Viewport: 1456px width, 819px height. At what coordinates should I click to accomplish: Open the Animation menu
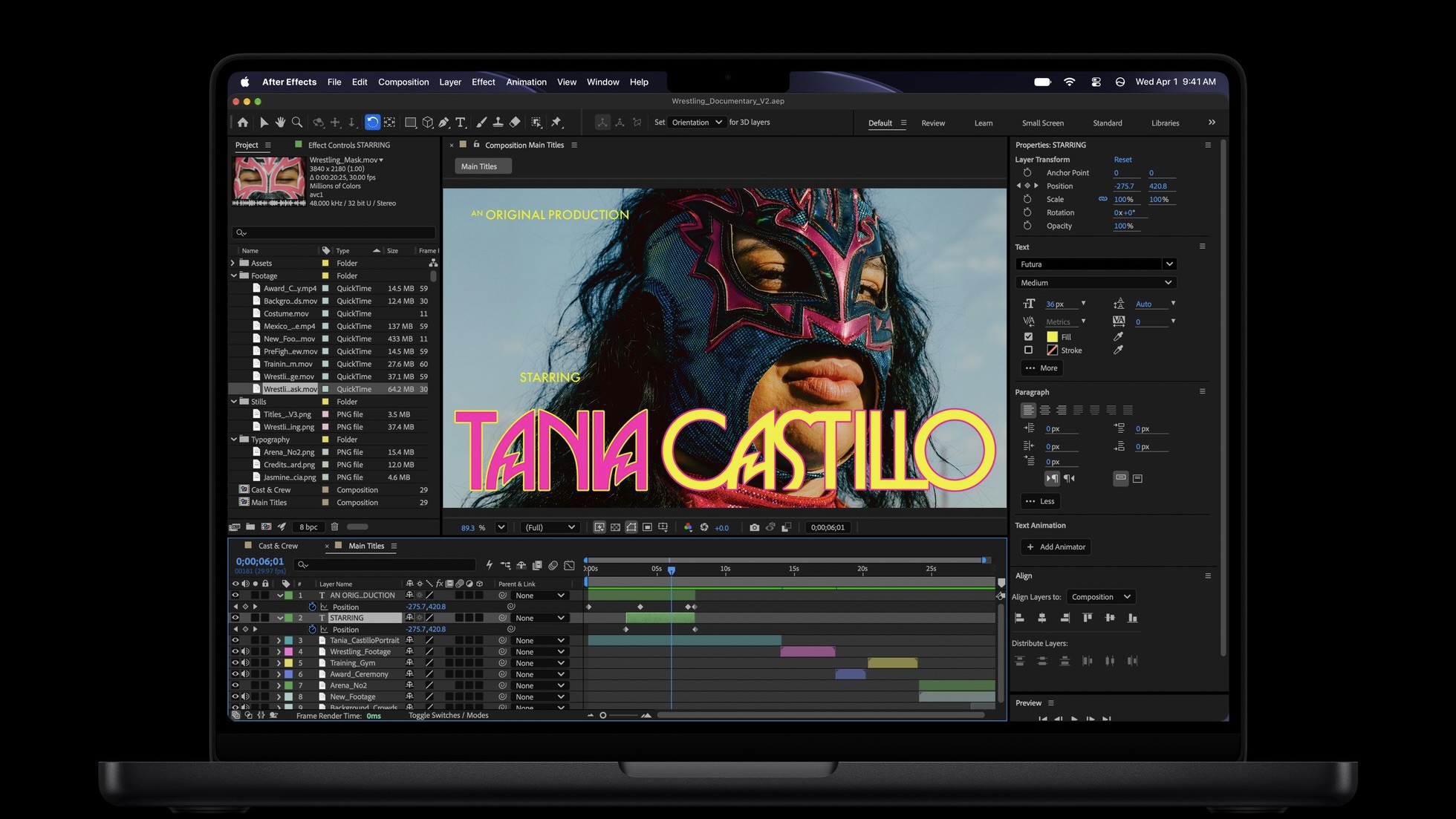tap(526, 82)
